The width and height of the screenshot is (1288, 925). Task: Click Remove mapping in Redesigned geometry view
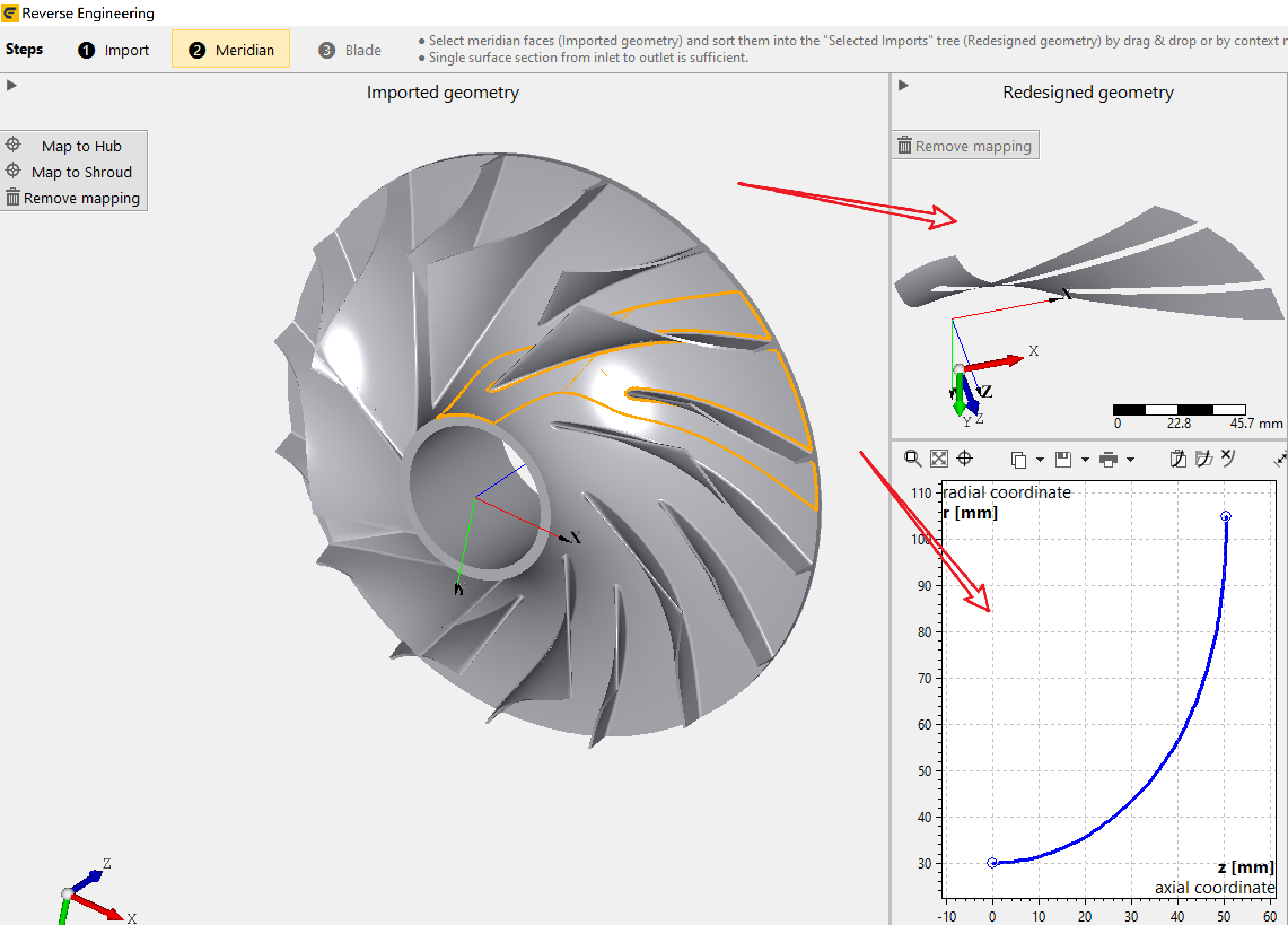(x=965, y=146)
